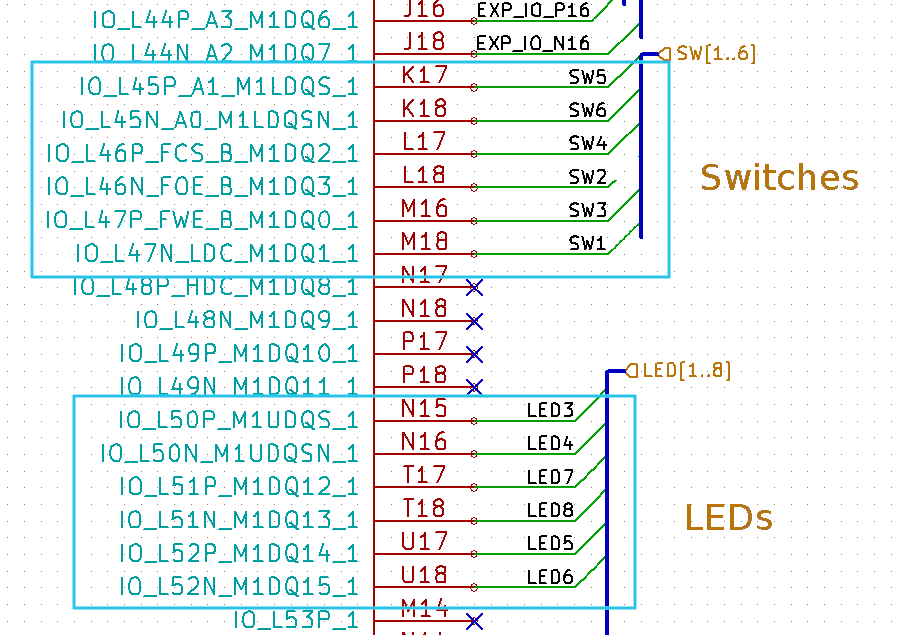Click pin name IO_L50P_M1UDQS_1
This screenshot has height=635, width=897.
[x=238, y=420]
